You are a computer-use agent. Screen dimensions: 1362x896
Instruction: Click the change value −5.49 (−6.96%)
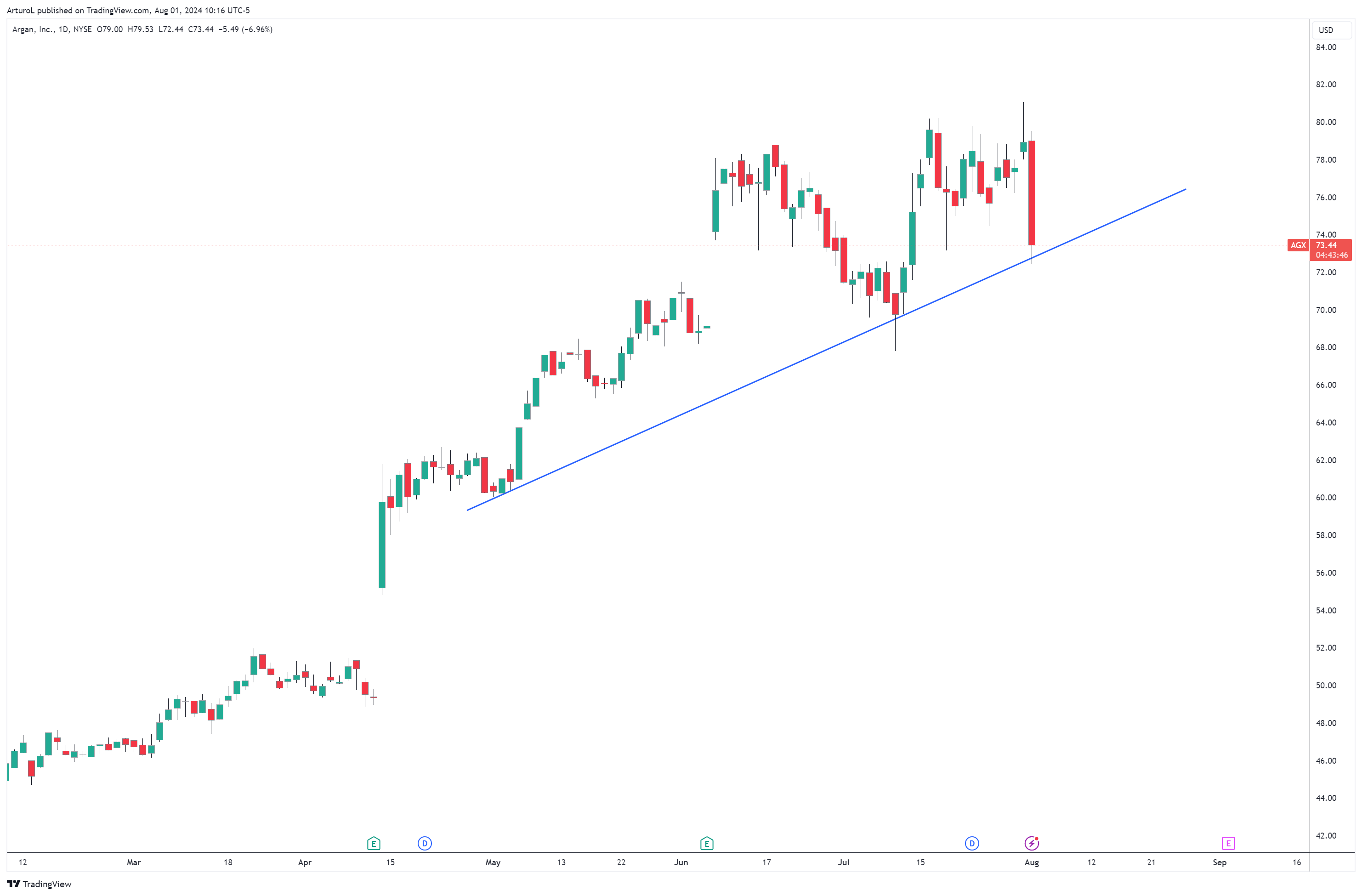245,29
